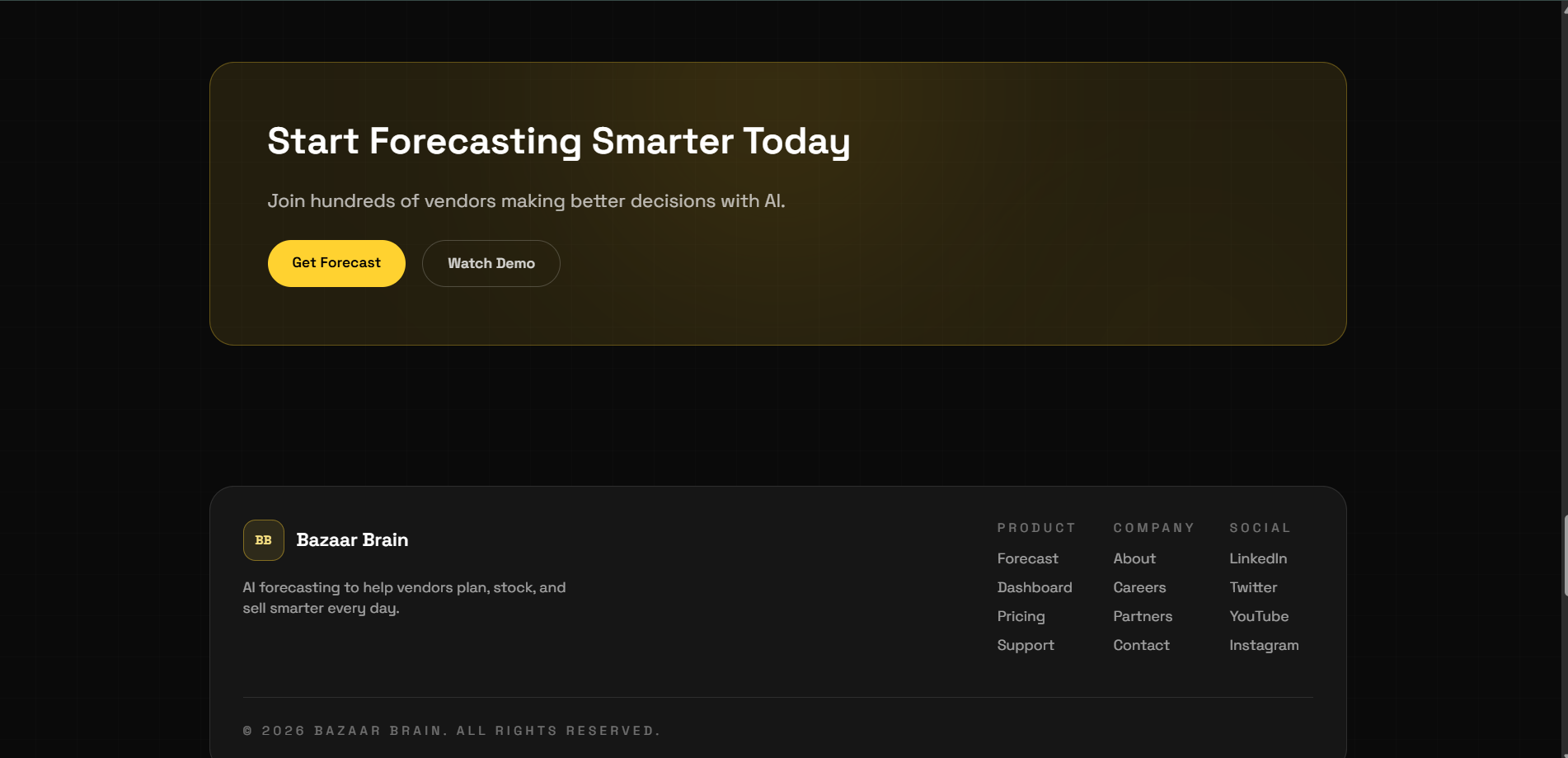
Task: Open the LinkedIn social link
Action: coord(1258,558)
